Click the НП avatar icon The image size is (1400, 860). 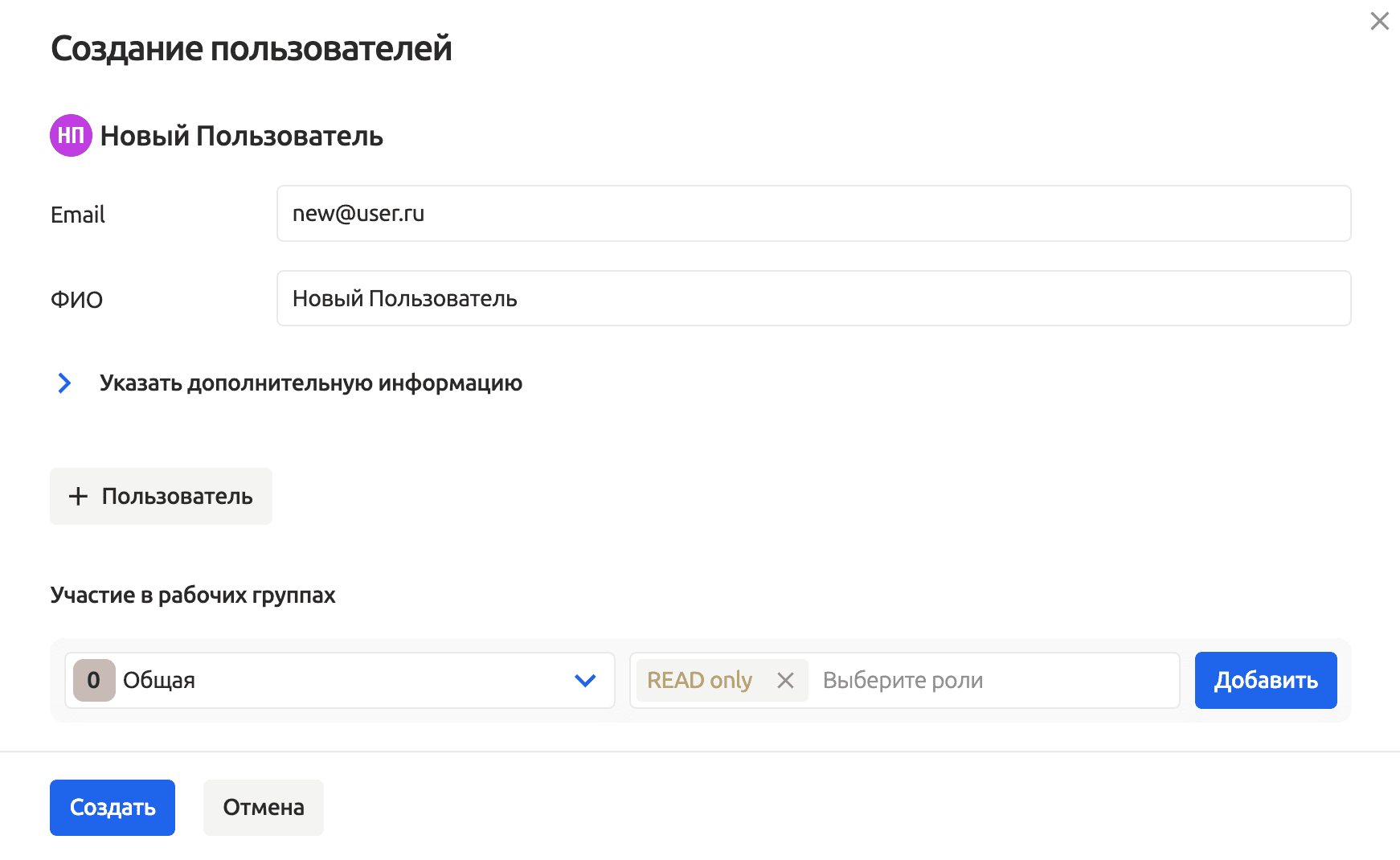[x=71, y=135]
